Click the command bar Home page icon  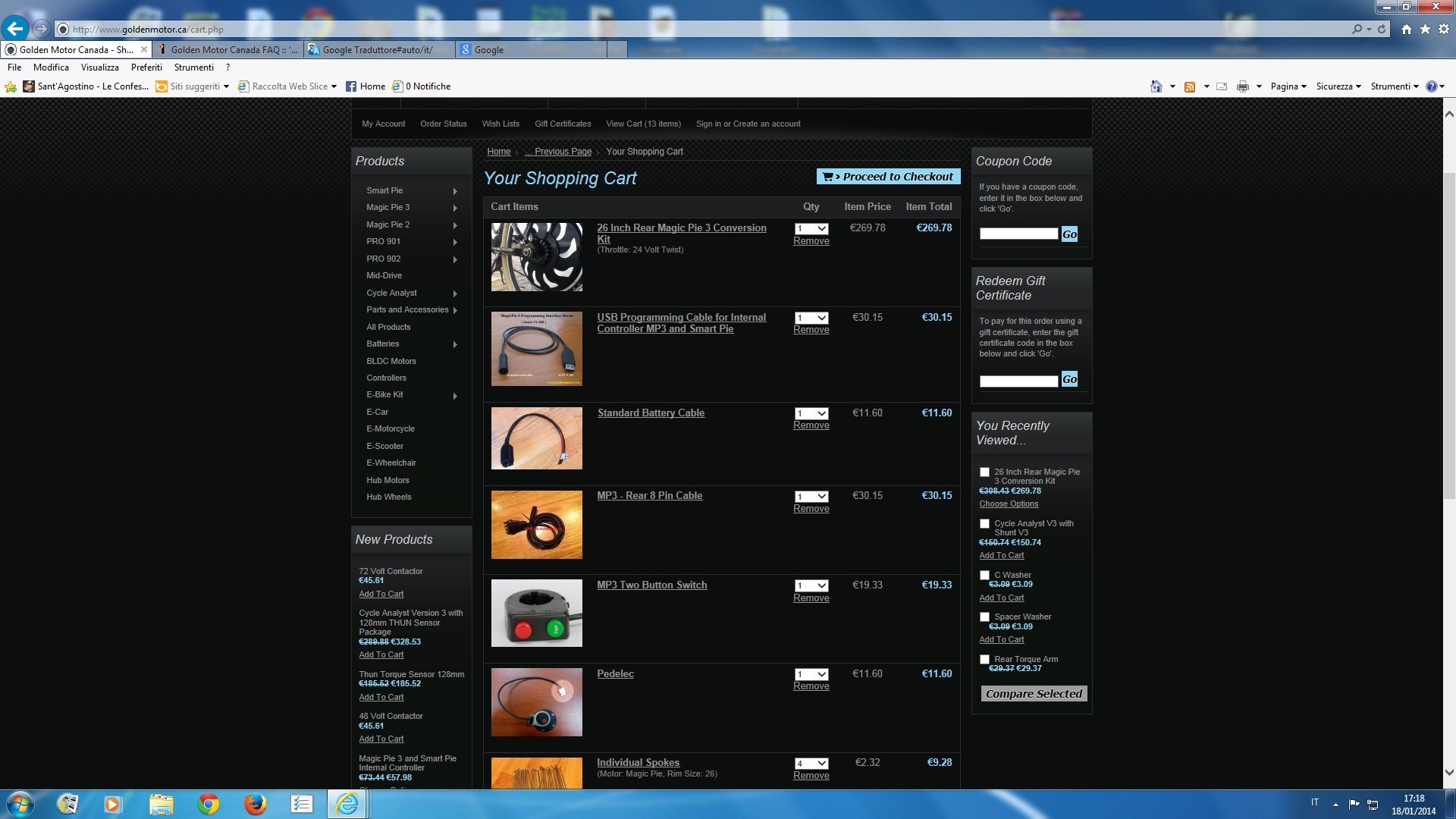[x=1156, y=86]
